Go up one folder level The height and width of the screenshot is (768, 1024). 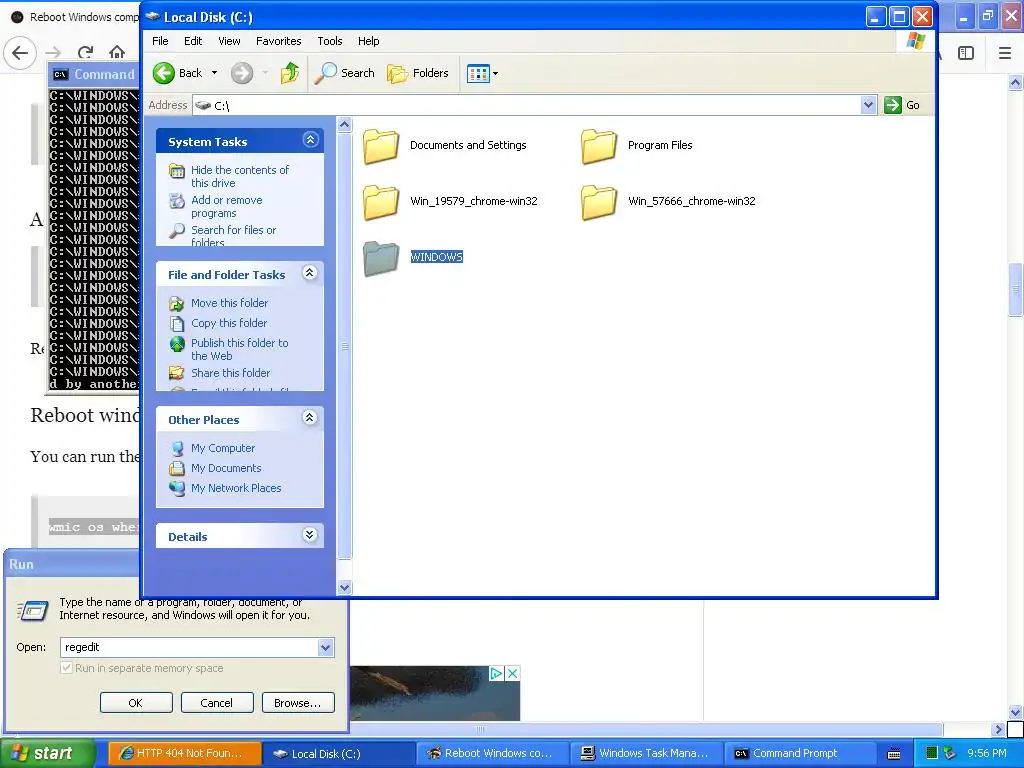pos(290,73)
